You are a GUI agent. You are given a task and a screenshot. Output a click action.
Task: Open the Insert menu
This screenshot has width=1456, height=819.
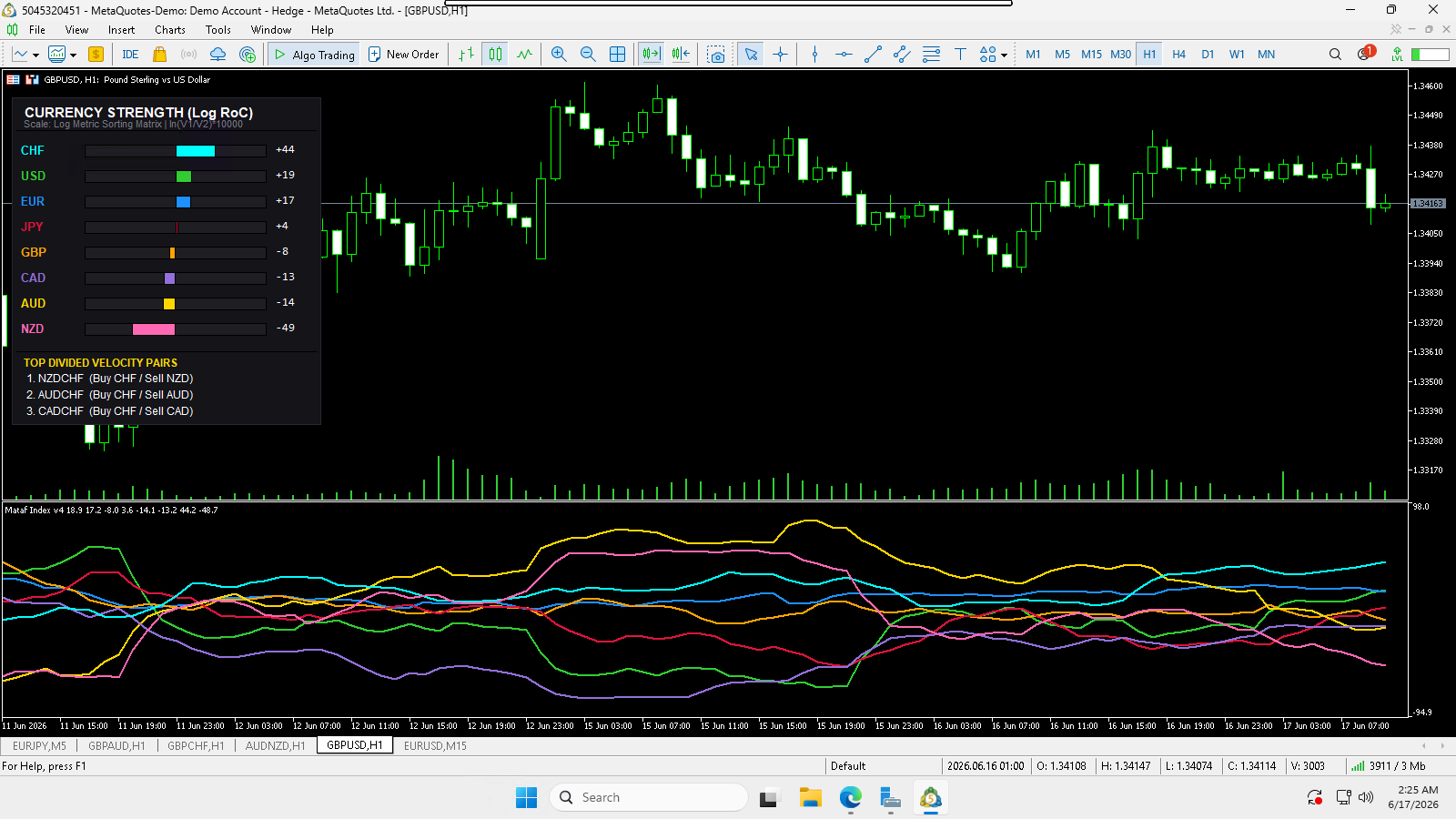pos(121,30)
